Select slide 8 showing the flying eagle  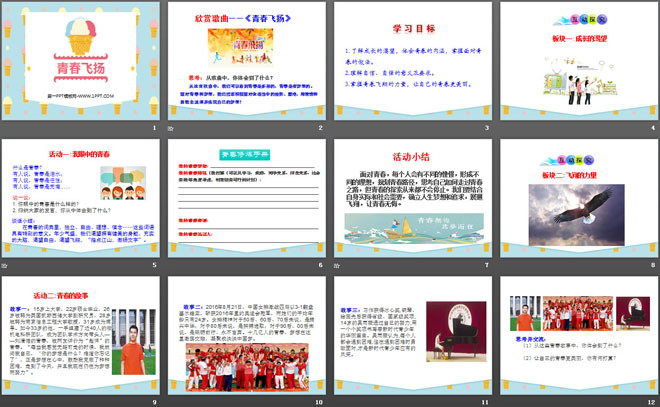[579, 198]
